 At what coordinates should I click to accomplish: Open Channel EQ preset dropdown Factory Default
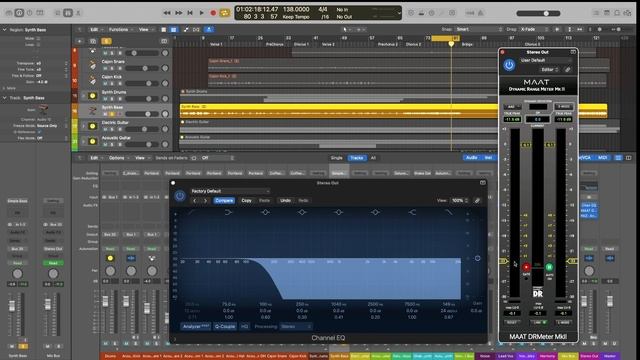click(x=230, y=191)
